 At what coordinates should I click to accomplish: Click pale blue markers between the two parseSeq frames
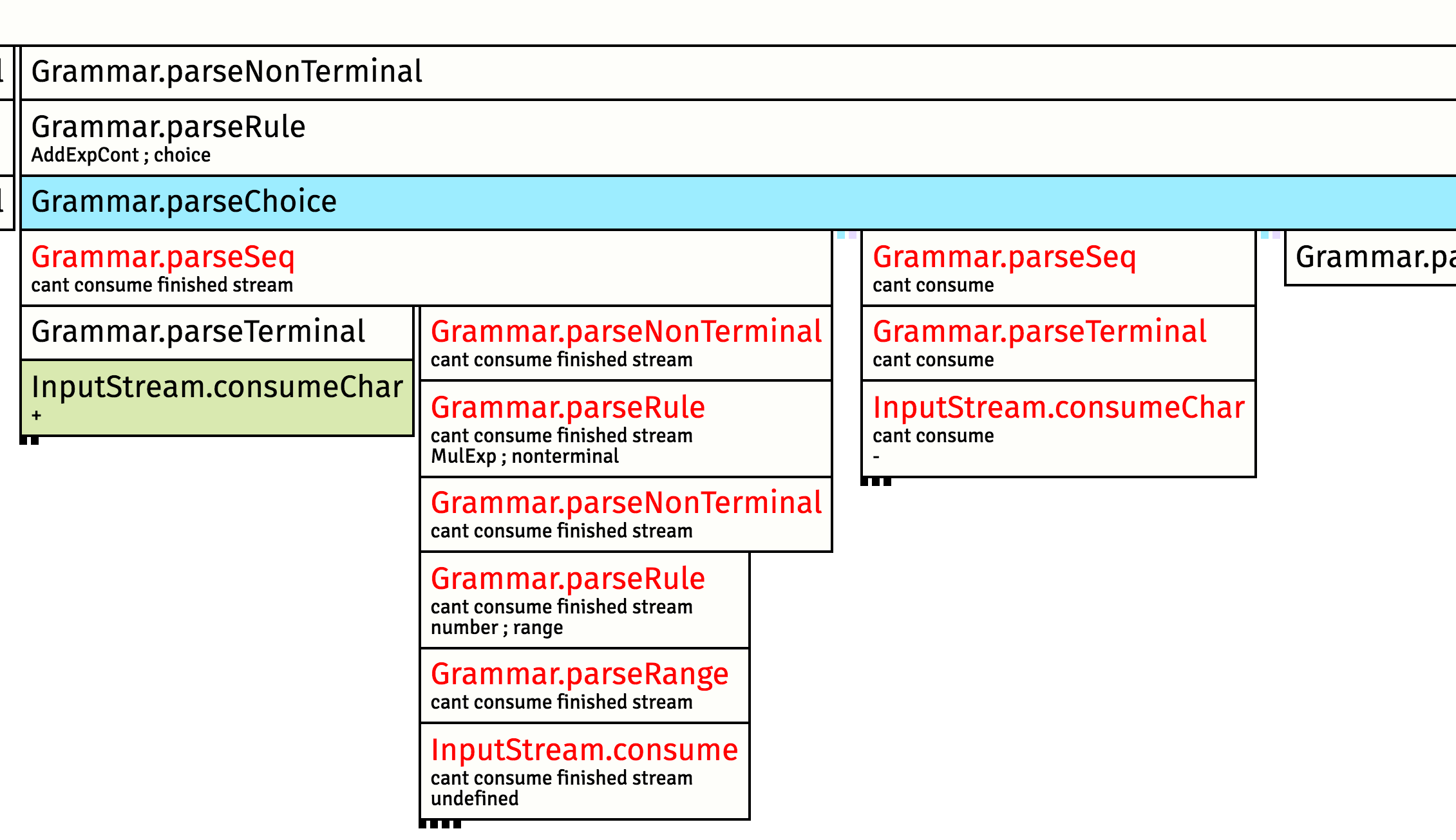click(x=847, y=236)
